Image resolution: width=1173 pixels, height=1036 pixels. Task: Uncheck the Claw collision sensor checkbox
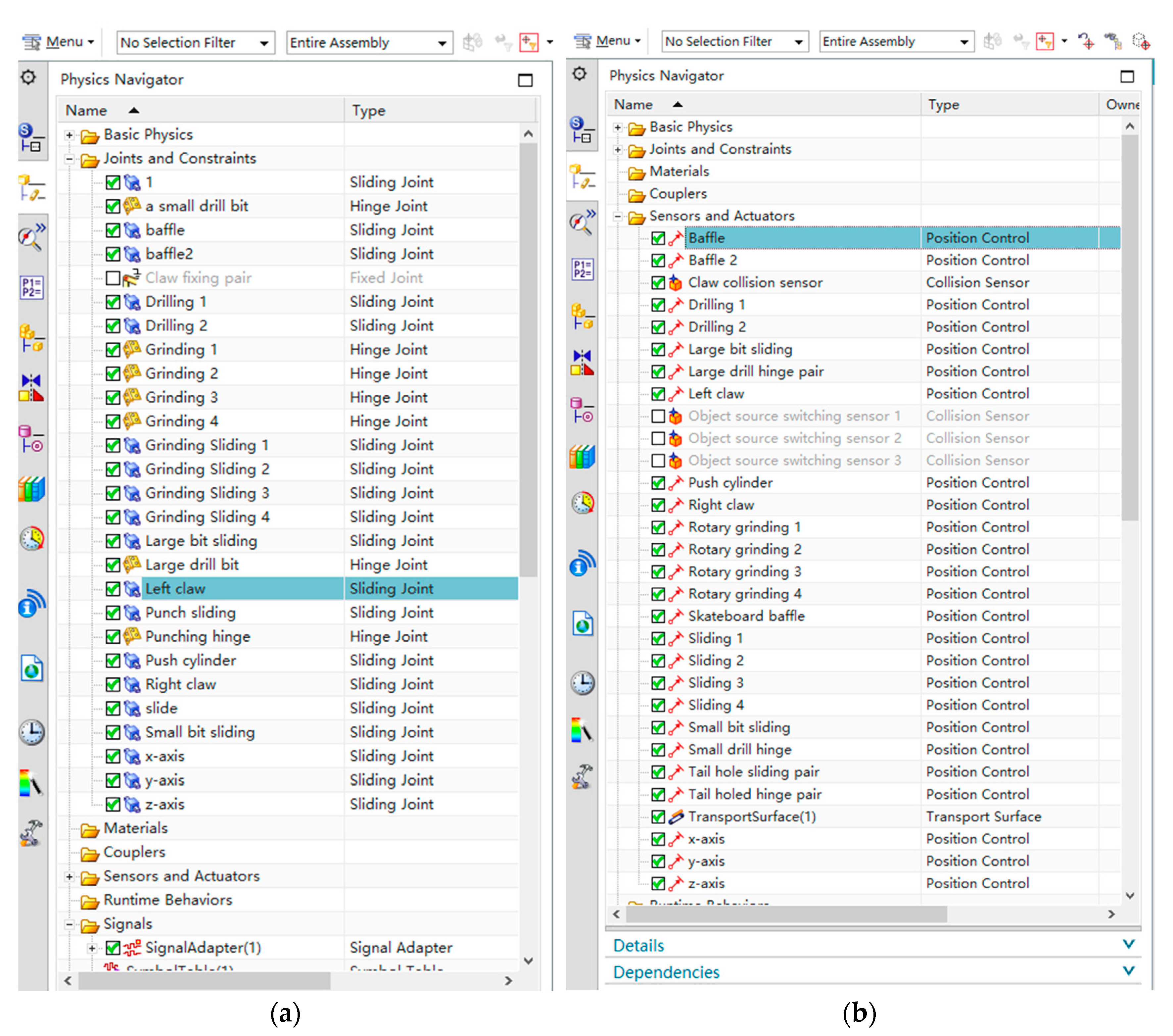[x=658, y=283]
